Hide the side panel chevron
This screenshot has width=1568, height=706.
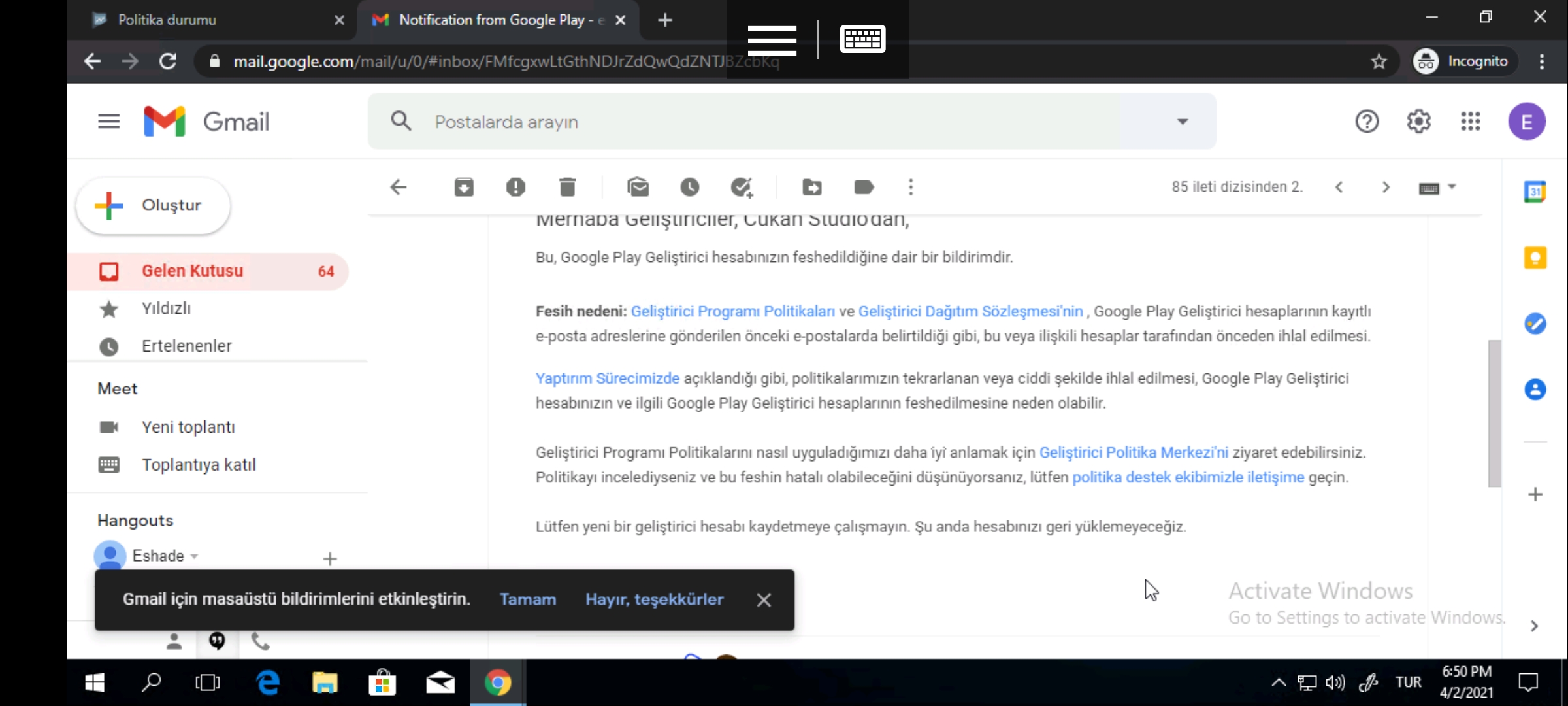(x=1534, y=626)
